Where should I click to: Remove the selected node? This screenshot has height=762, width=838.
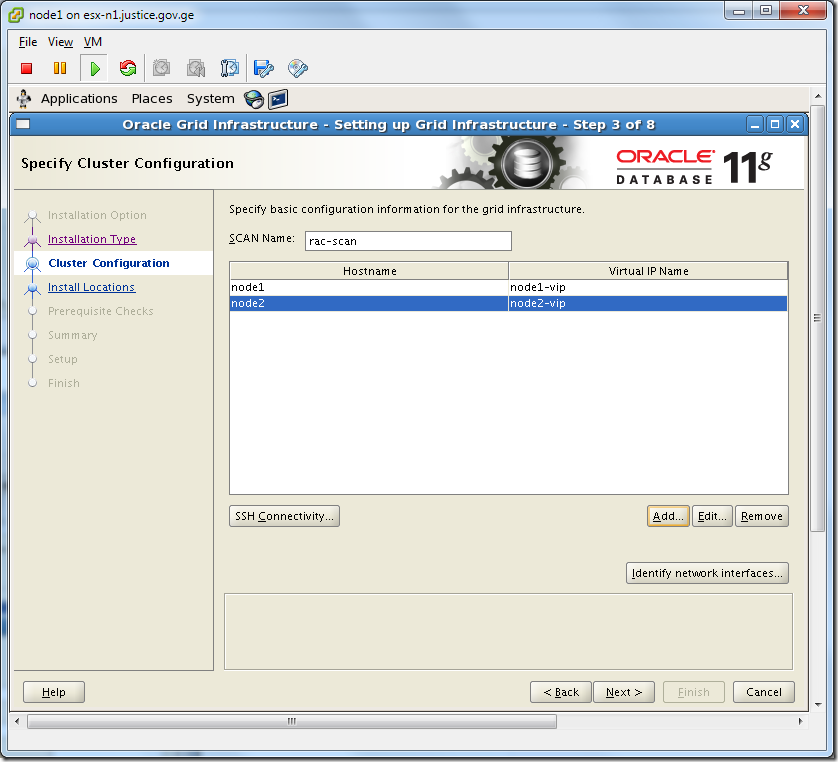click(x=761, y=516)
